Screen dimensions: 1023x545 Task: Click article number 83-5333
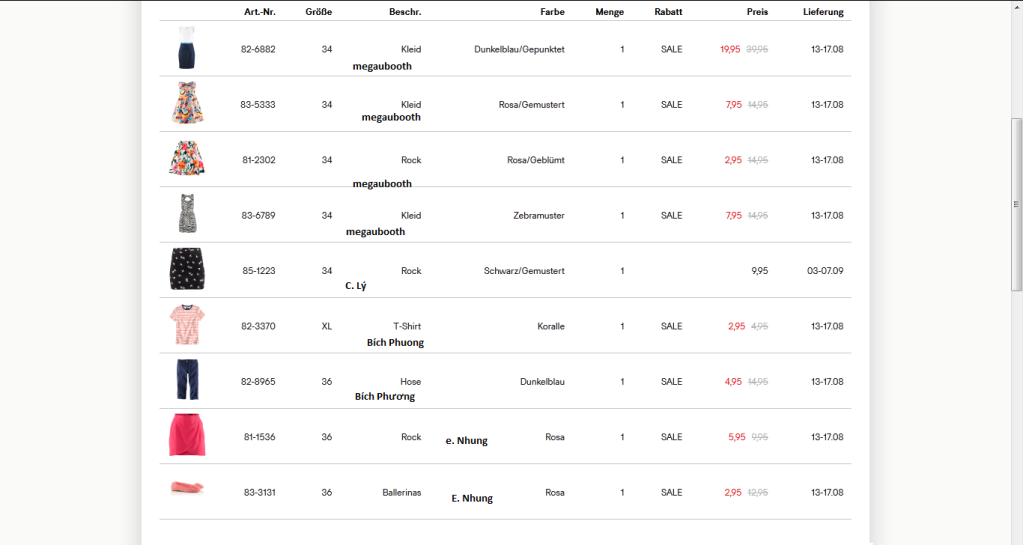click(x=258, y=104)
